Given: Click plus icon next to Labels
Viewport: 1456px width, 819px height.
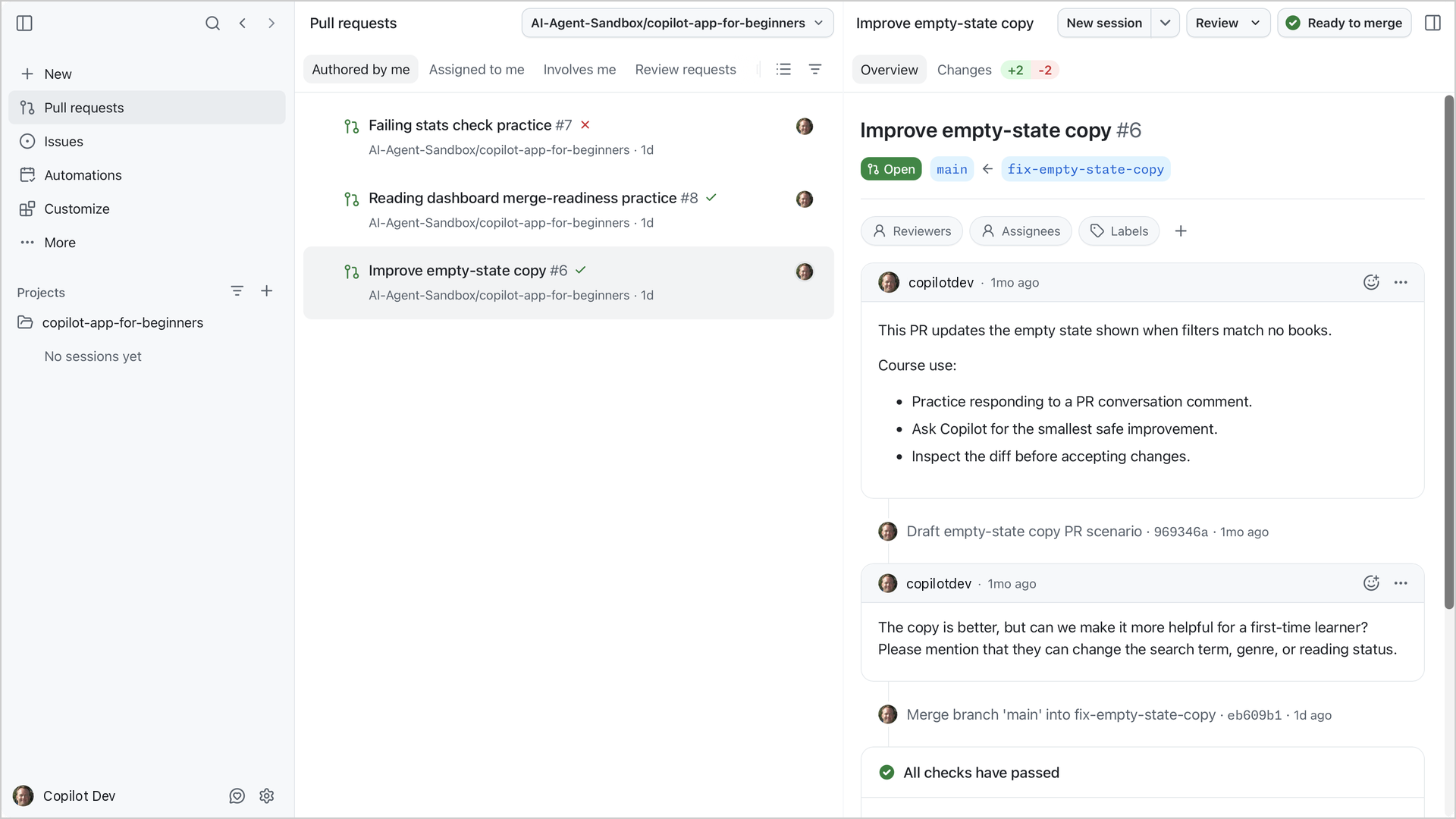Looking at the screenshot, I should (1181, 231).
